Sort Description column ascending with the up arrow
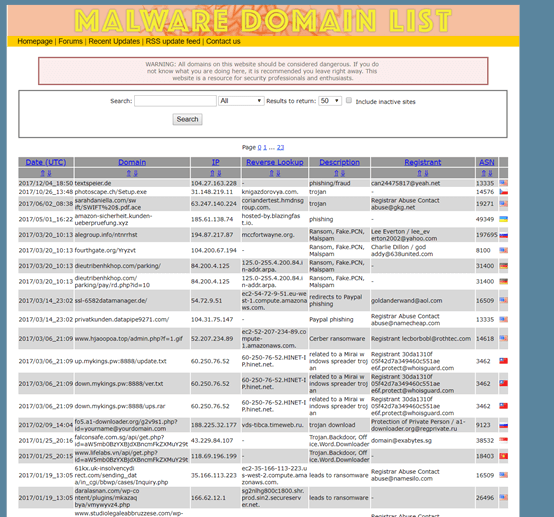The height and width of the screenshot is (517, 554). (336, 173)
